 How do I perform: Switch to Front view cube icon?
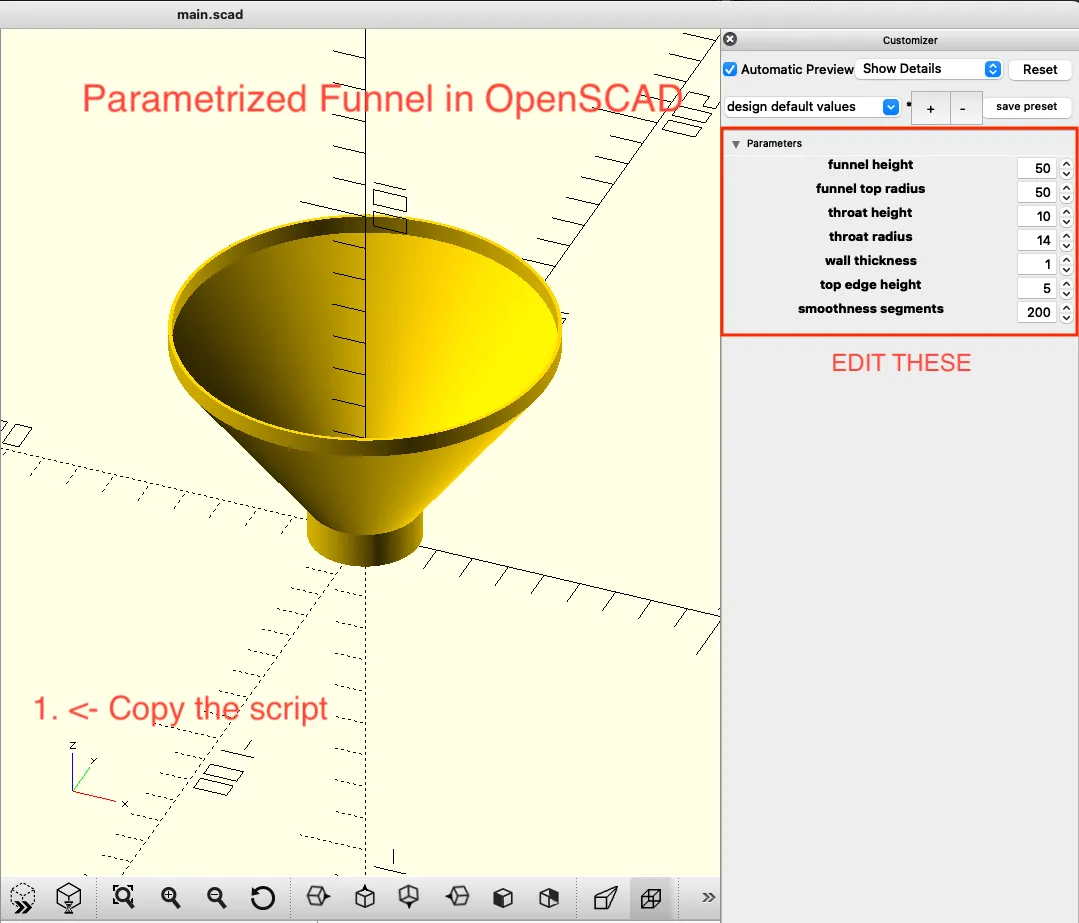click(503, 898)
